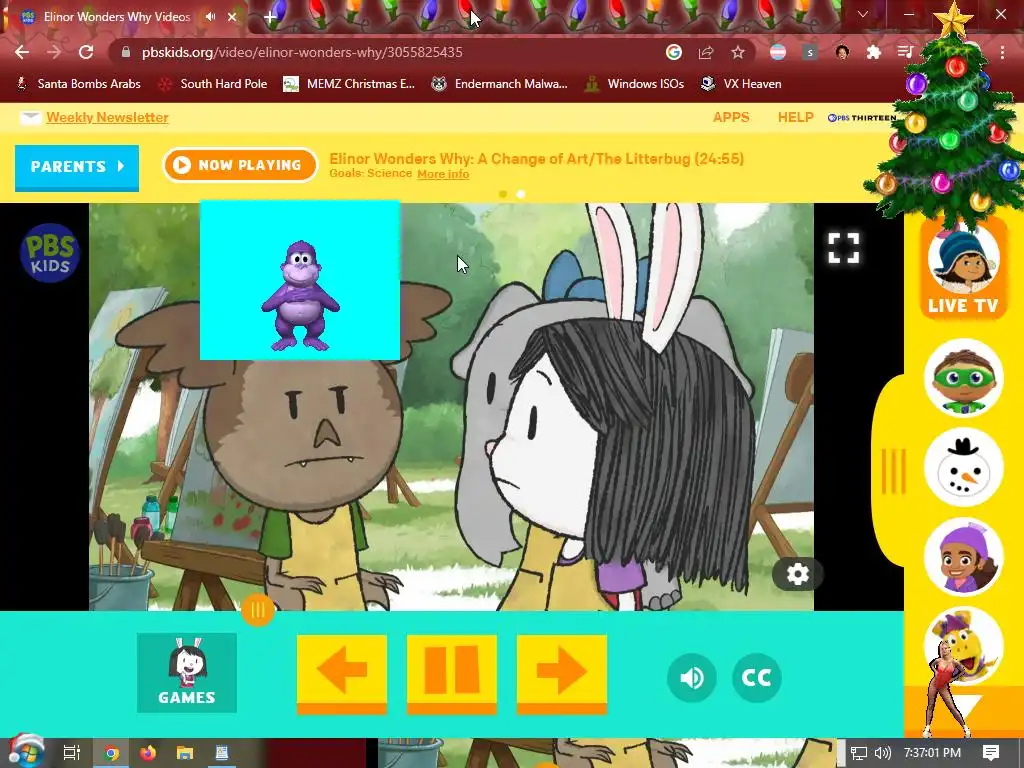
Task: Go to previous video with left arrow
Action: pyautogui.click(x=342, y=673)
